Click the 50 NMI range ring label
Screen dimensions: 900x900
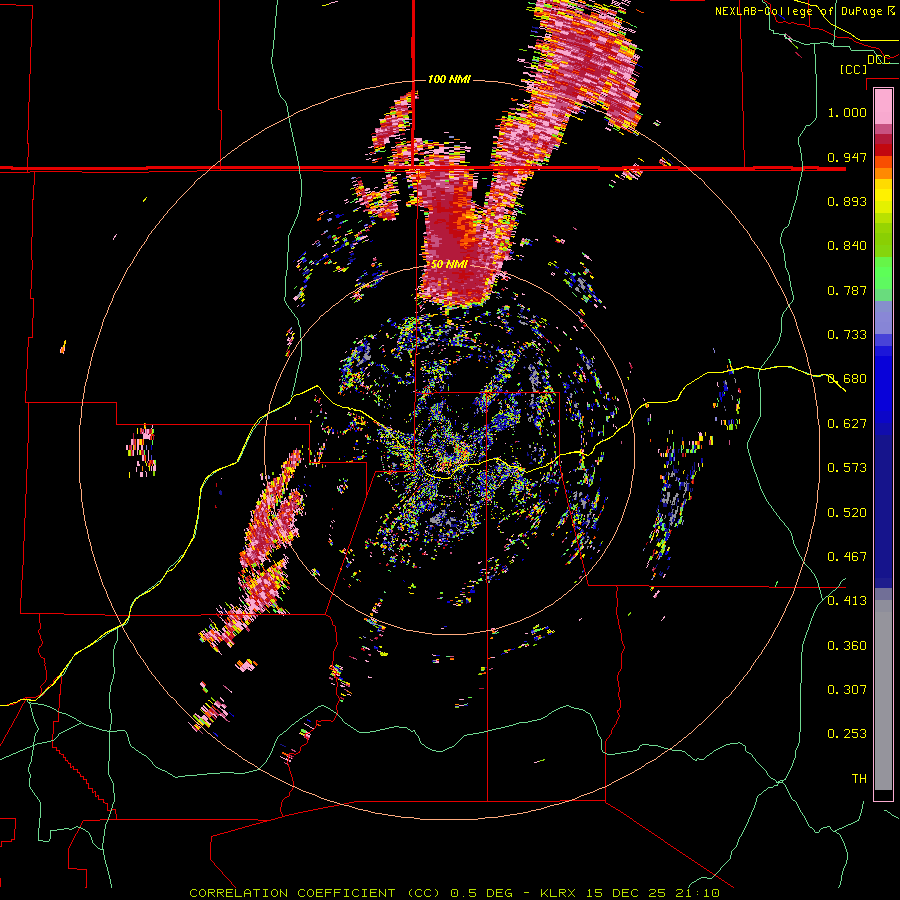[449, 264]
